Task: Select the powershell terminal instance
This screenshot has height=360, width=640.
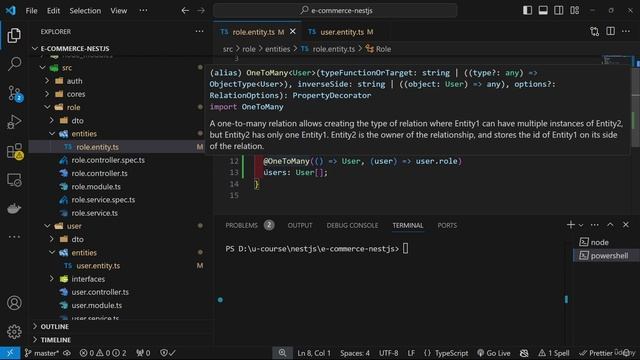Action: 606,256
